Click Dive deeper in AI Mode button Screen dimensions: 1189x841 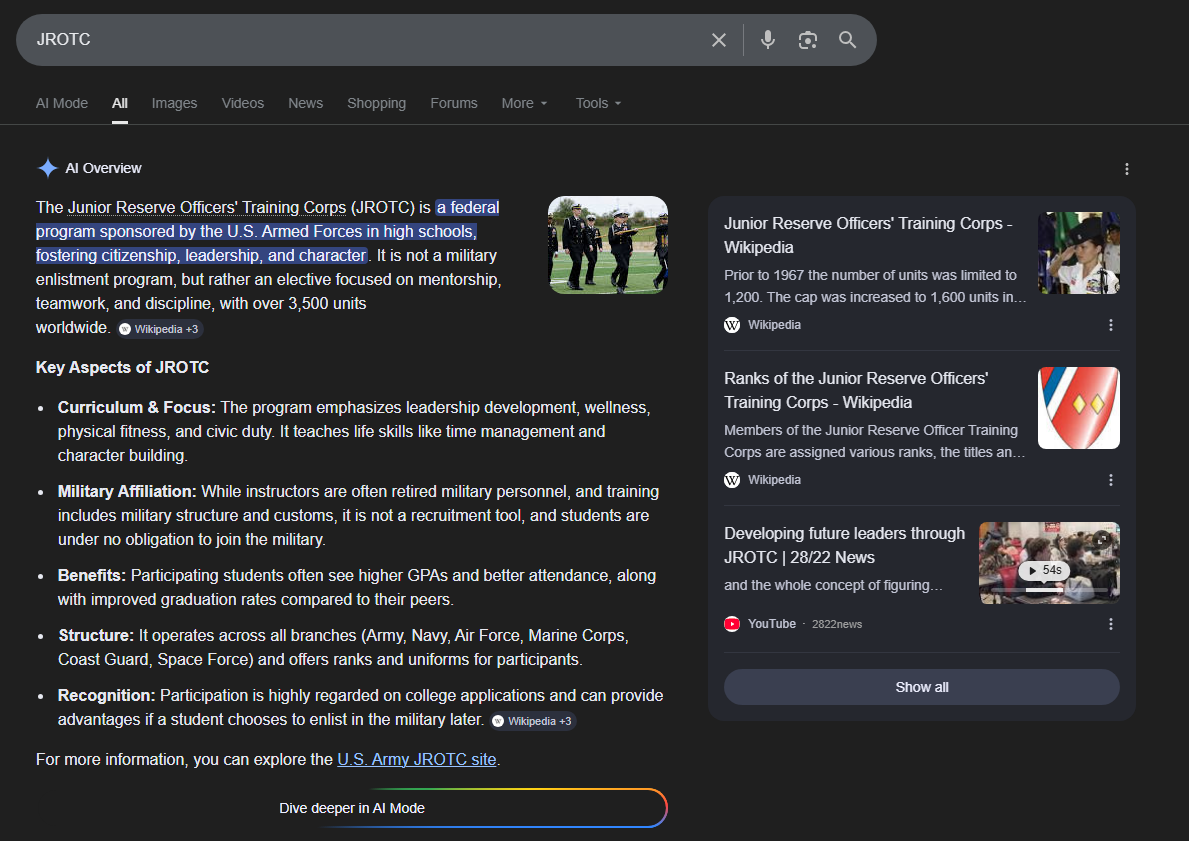[352, 808]
